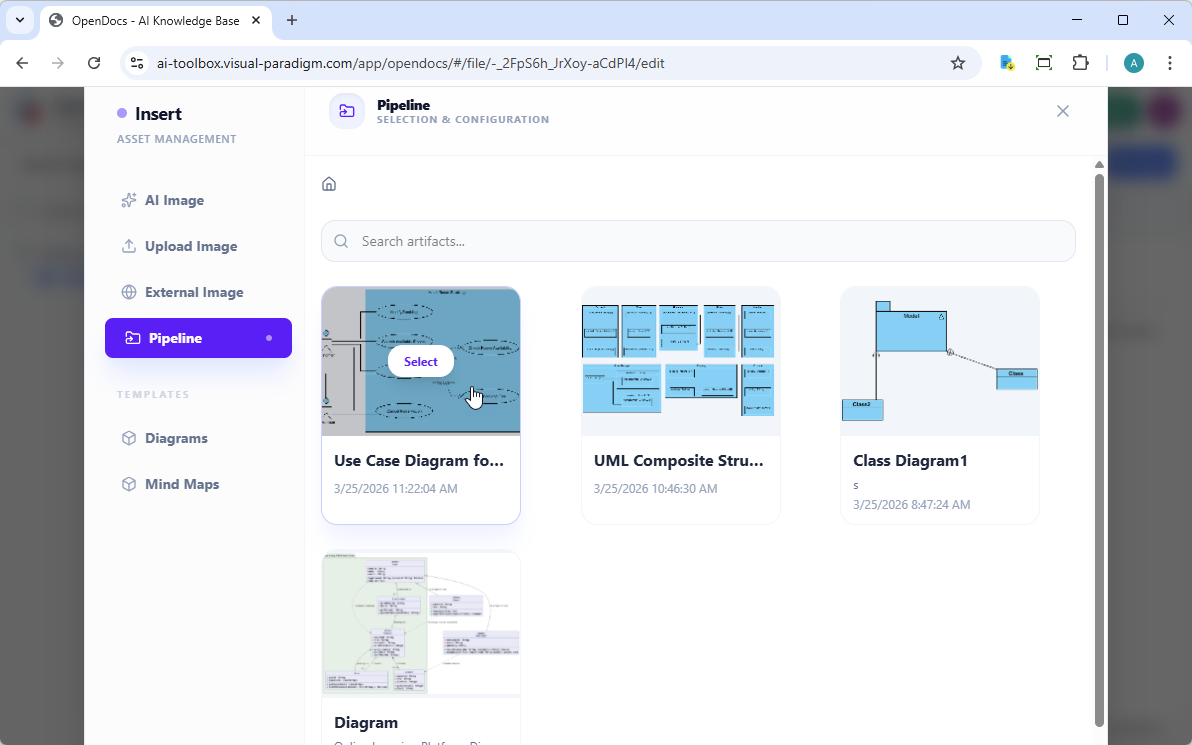The width and height of the screenshot is (1192, 745).
Task: Open the Chrome three-dot menu
Action: (x=1170, y=62)
